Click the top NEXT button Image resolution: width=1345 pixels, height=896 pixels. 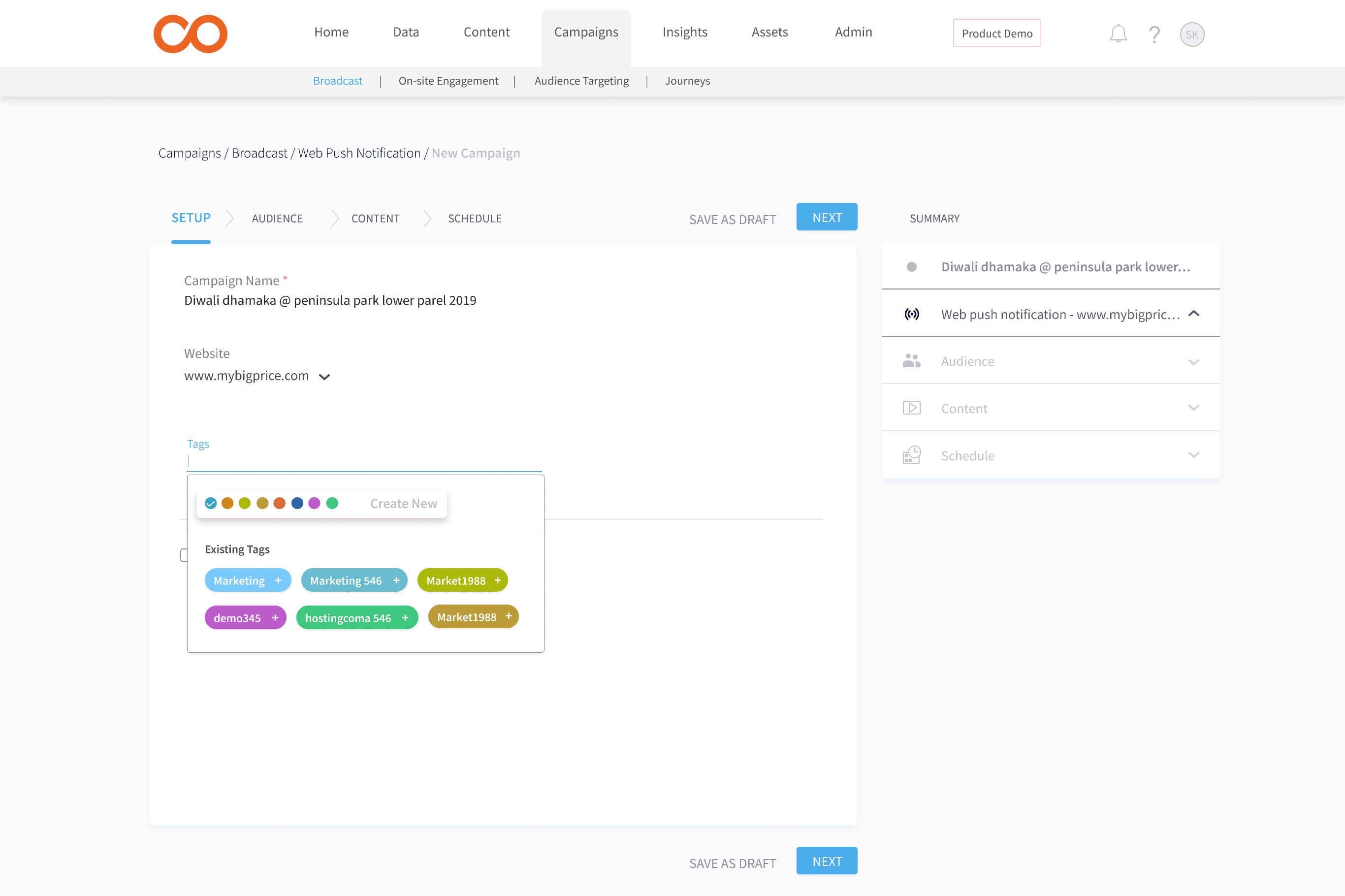coord(826,217)
